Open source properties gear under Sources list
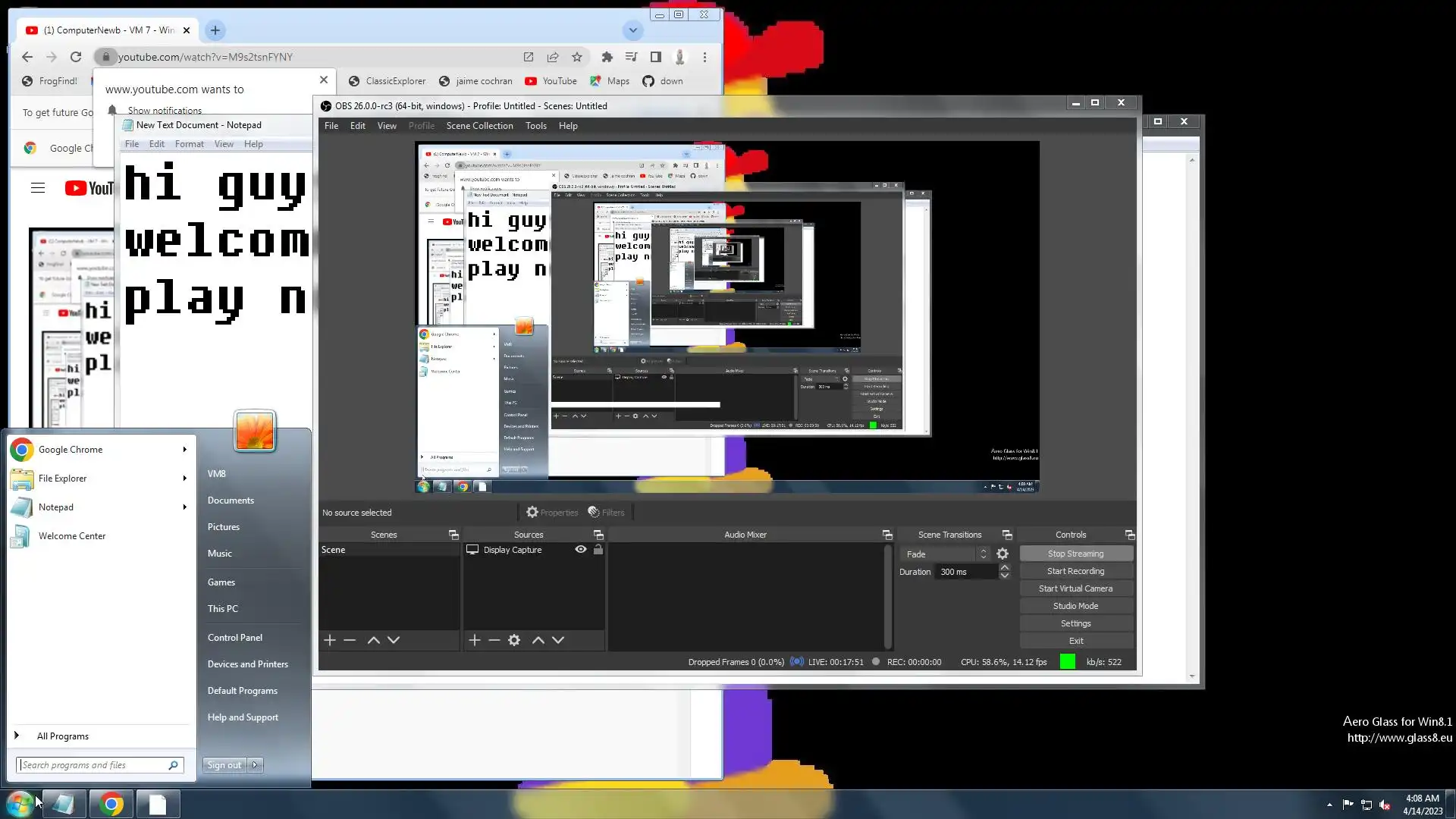Image resolution: width=1456 pixels, height=819 pixels. tap(514, 640)
